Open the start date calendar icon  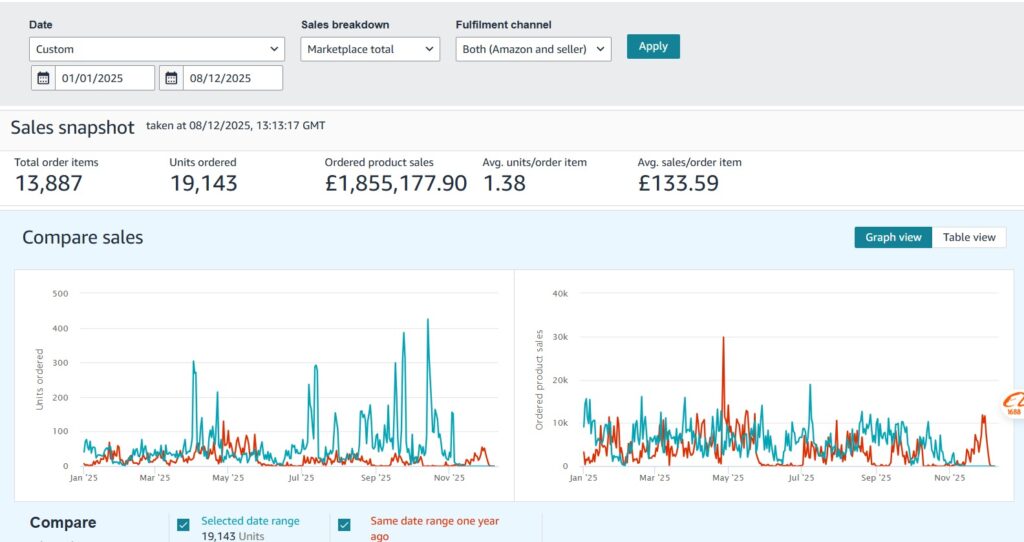pos(43,78)
